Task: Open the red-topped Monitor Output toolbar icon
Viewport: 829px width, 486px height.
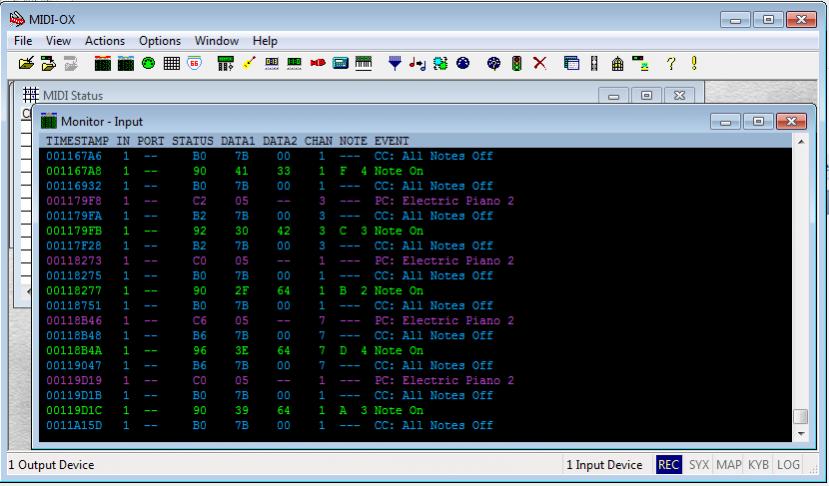Action: (103, 63)
